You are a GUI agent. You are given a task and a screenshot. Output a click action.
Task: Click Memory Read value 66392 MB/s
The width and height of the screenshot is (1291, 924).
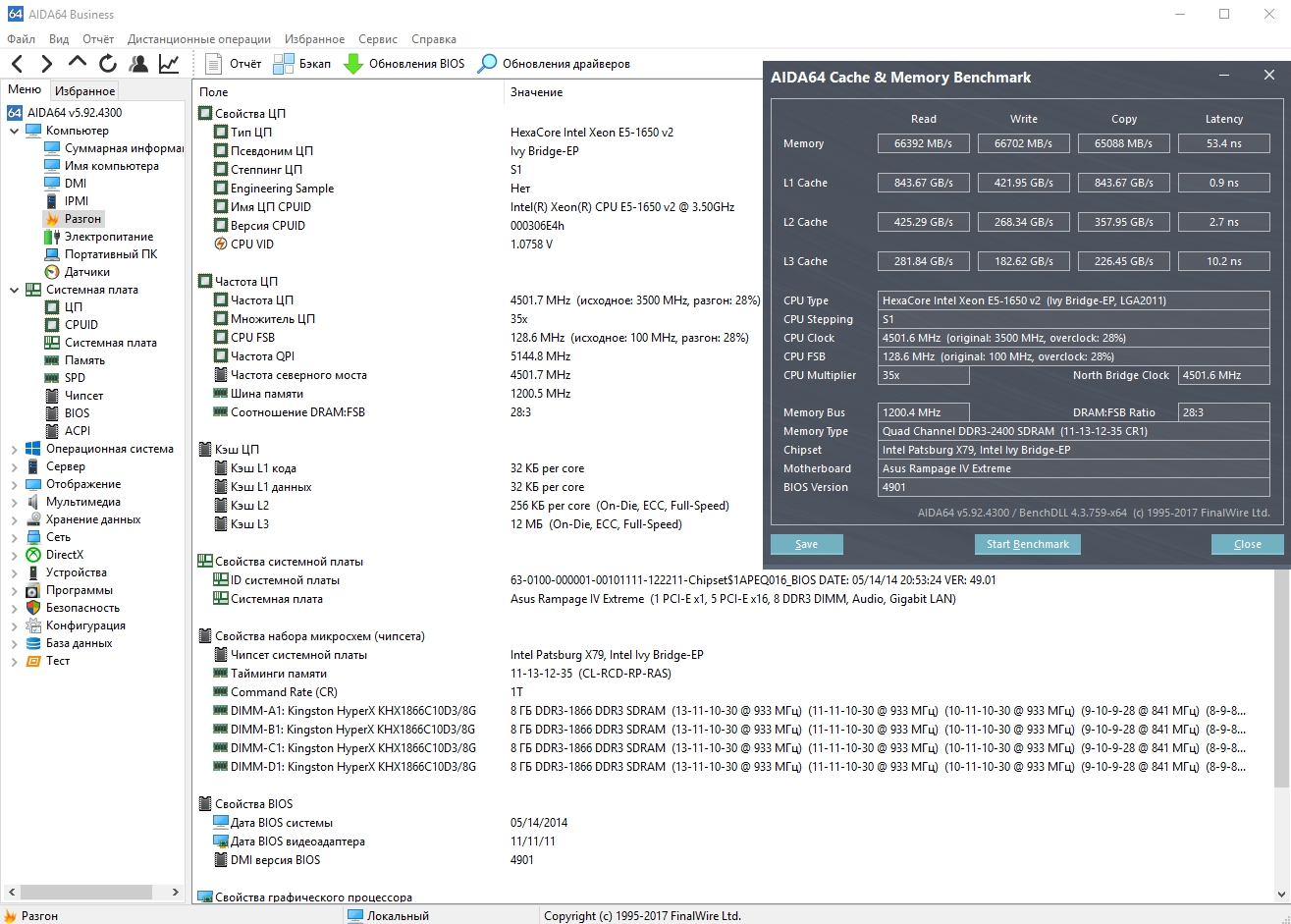924,143
